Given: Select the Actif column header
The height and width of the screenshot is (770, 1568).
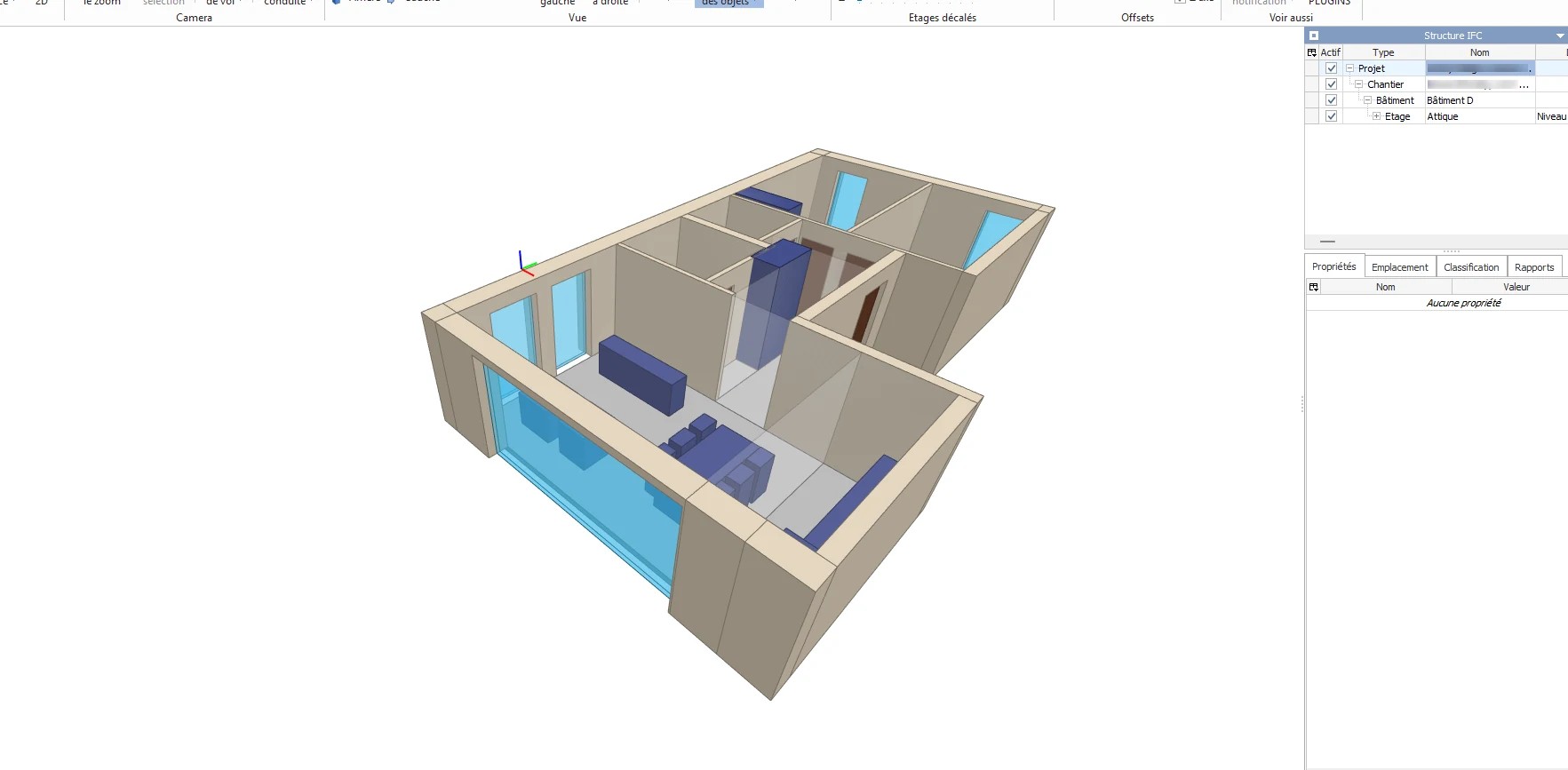Looking at the screenshot, I should (x=1330, y=52).
